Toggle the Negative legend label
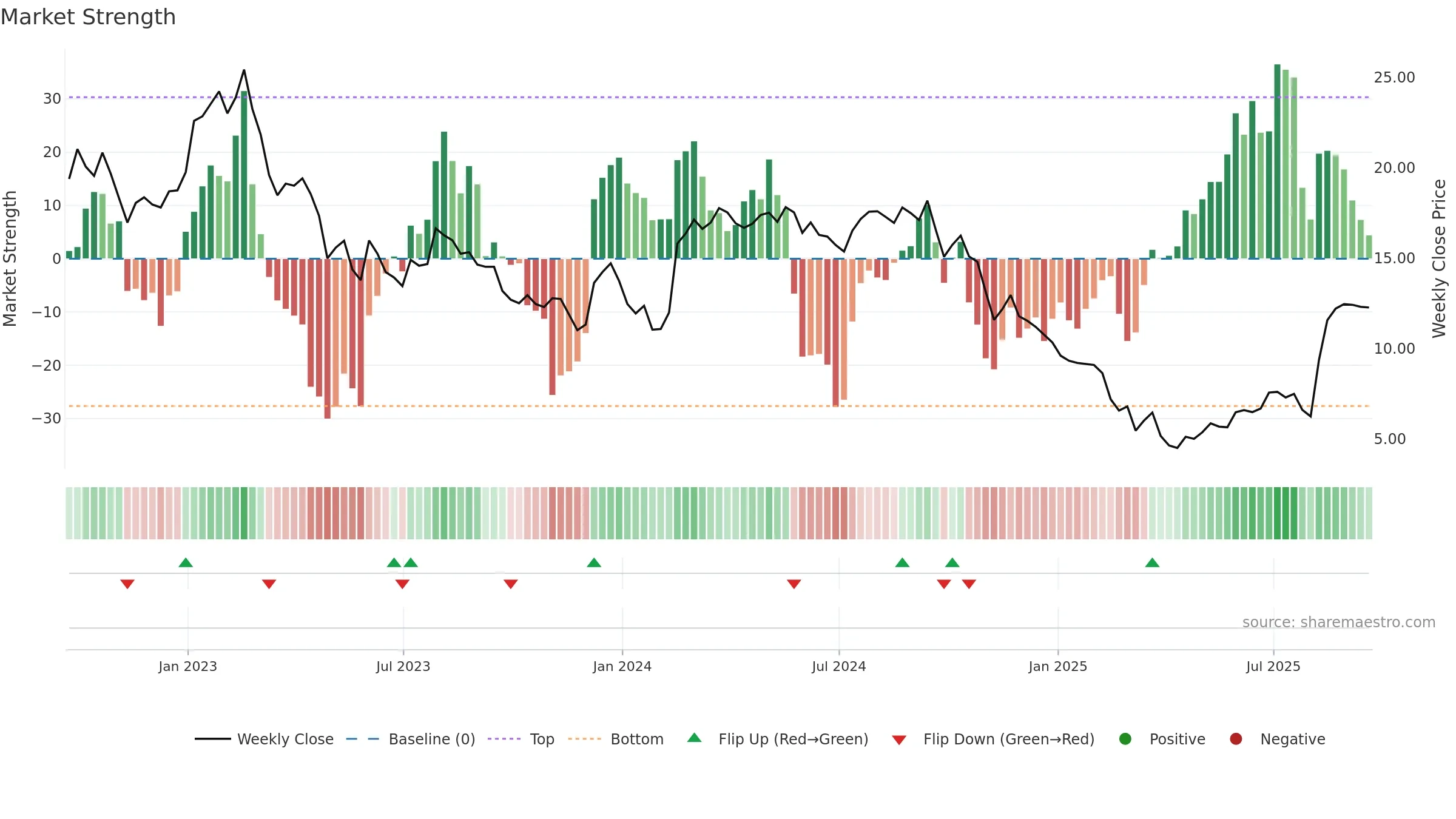Image resolution: width=1456 pixels, height=819 pixels. (1293, 739)
